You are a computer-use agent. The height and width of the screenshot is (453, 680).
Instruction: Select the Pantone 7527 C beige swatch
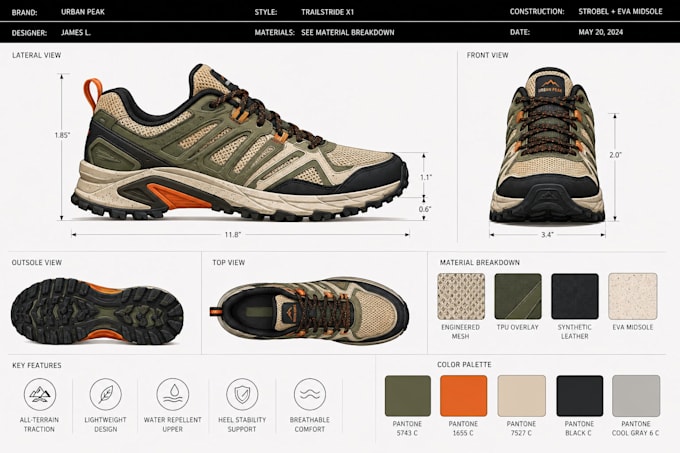click(522, 396)
